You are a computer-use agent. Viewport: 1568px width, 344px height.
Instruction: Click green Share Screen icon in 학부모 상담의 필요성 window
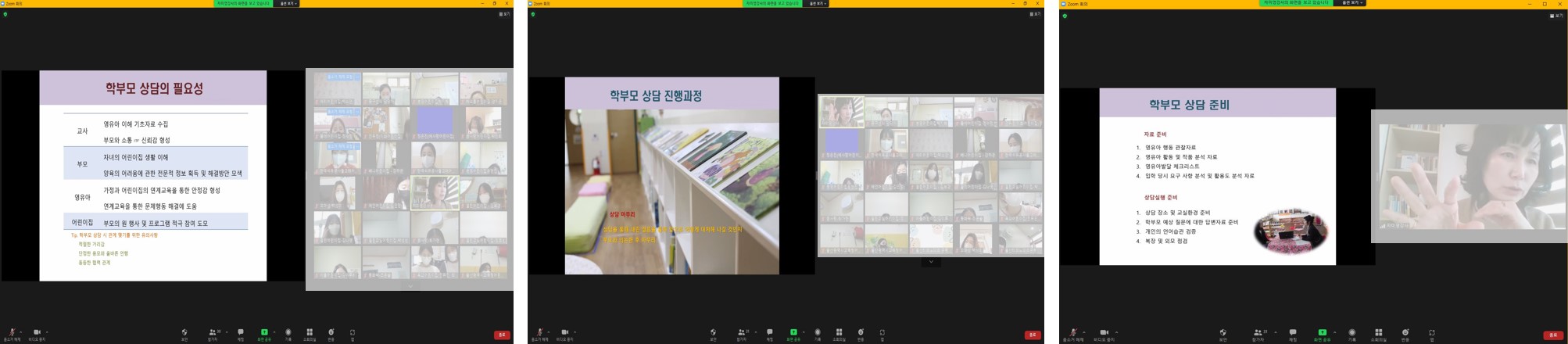point(264,333)
